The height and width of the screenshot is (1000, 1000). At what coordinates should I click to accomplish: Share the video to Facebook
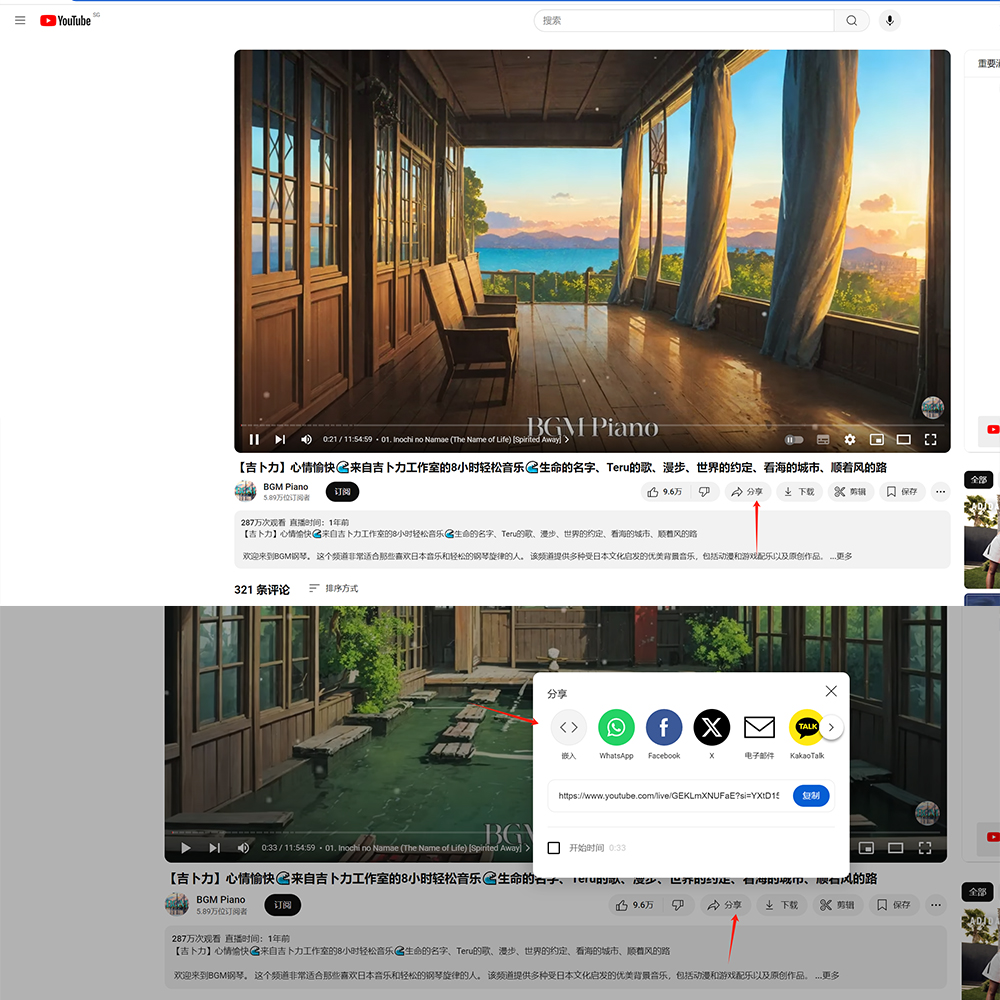(664, 735)
